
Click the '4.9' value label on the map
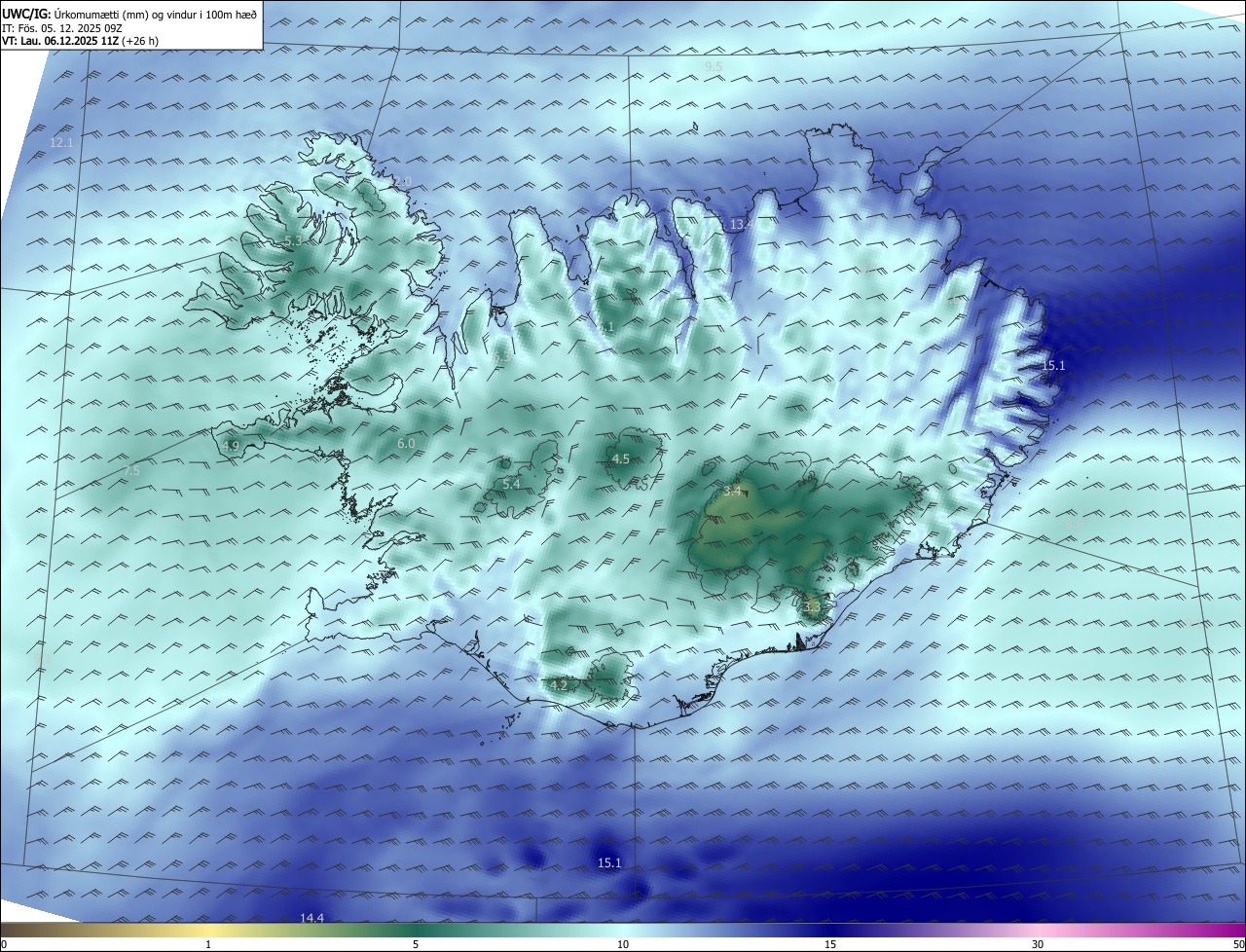pyautogui.click(x=231, y=446)
